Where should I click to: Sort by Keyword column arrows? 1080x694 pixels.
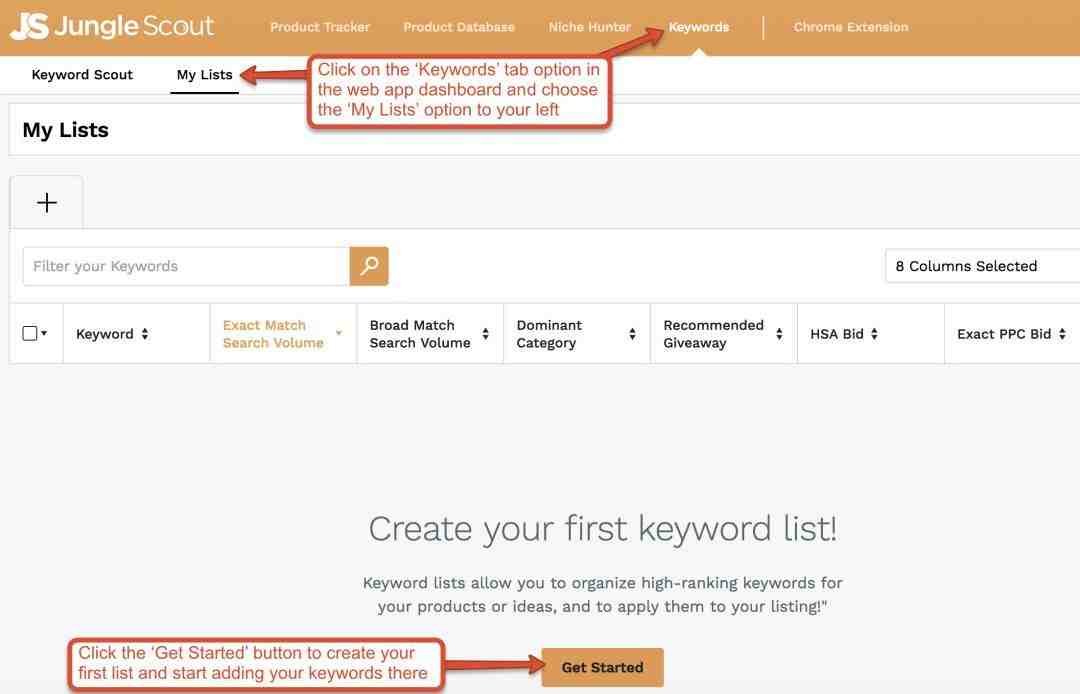(x=145, y=334)
